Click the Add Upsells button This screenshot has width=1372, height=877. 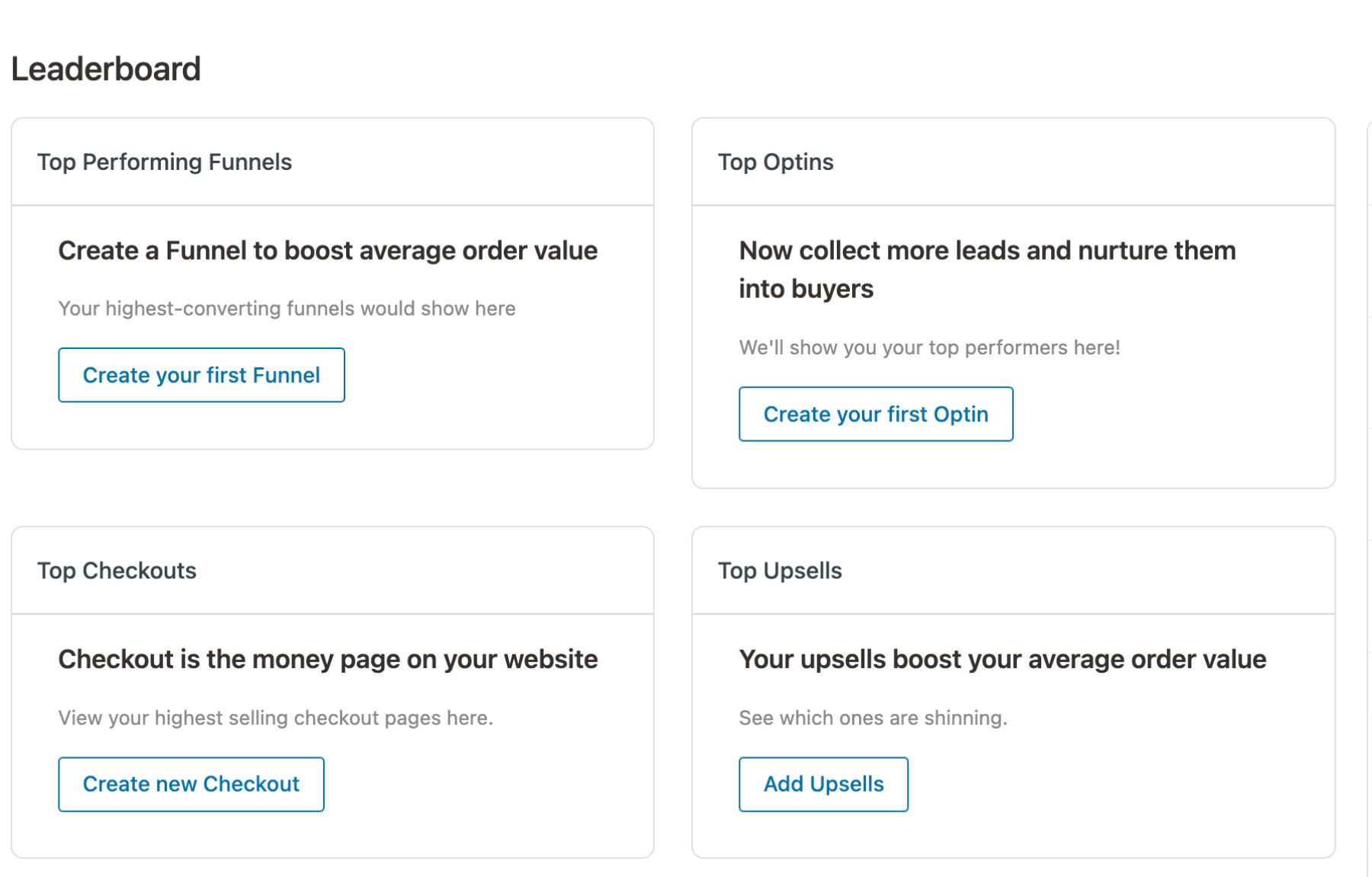pyautogui.click(x=823, y=784)
